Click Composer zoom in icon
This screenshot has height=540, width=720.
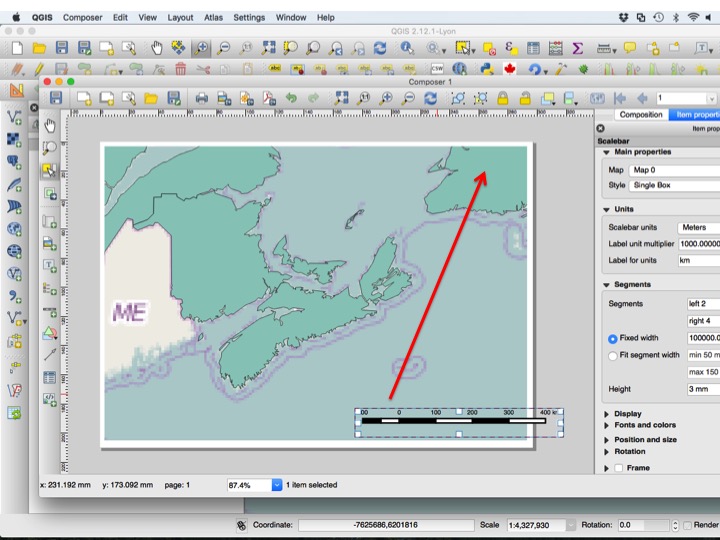386,98
